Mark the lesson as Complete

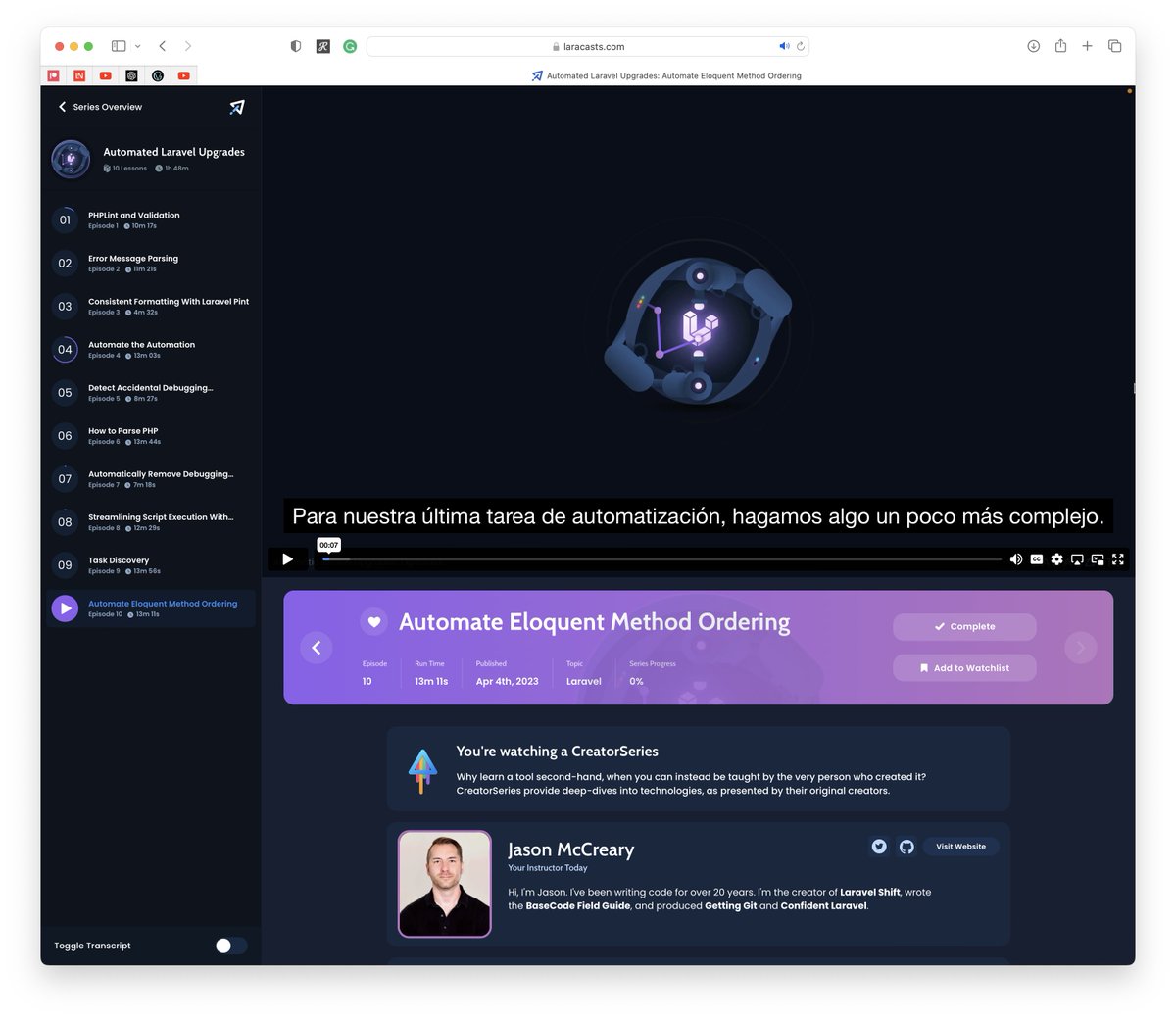click(964, 627)
